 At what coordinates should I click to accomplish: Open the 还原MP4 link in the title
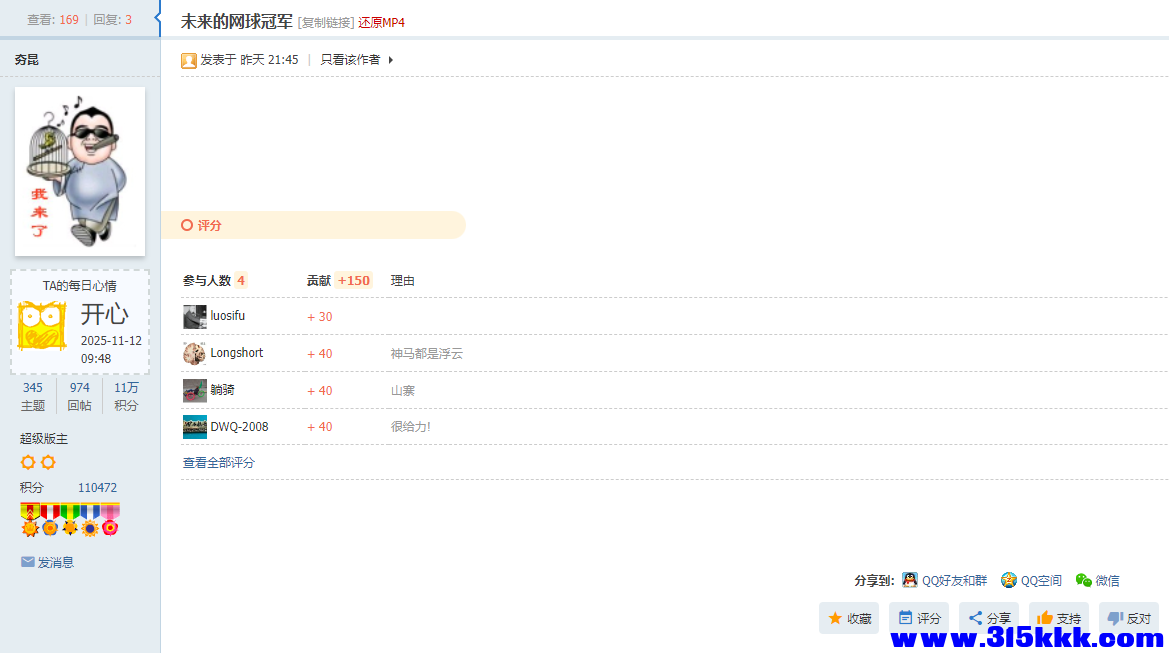pos(384,21)
